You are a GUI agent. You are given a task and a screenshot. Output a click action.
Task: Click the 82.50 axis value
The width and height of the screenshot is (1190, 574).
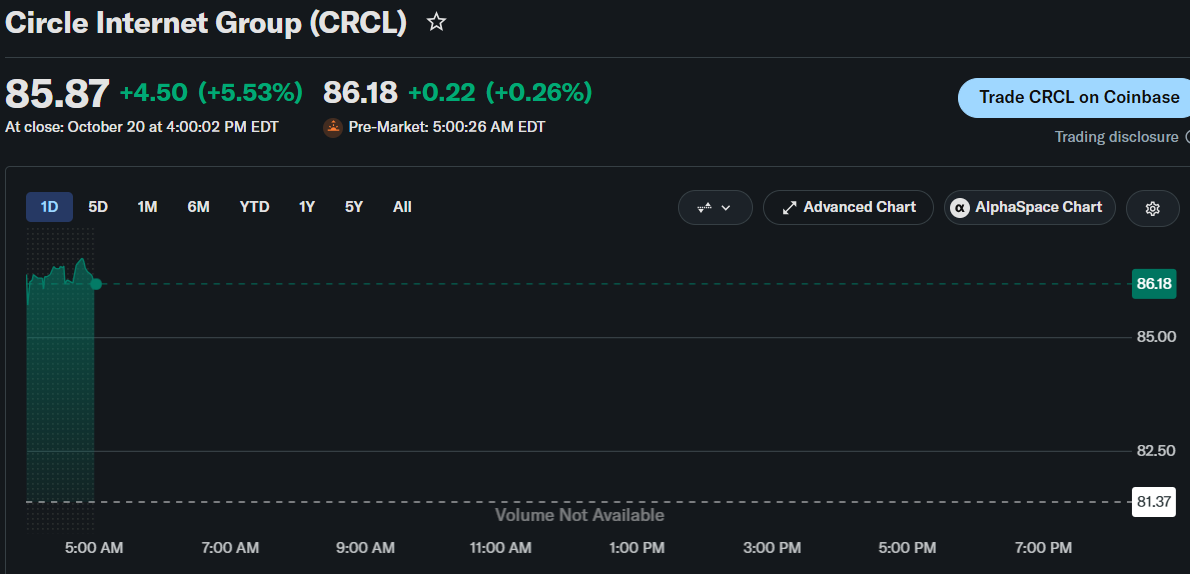1156,451
